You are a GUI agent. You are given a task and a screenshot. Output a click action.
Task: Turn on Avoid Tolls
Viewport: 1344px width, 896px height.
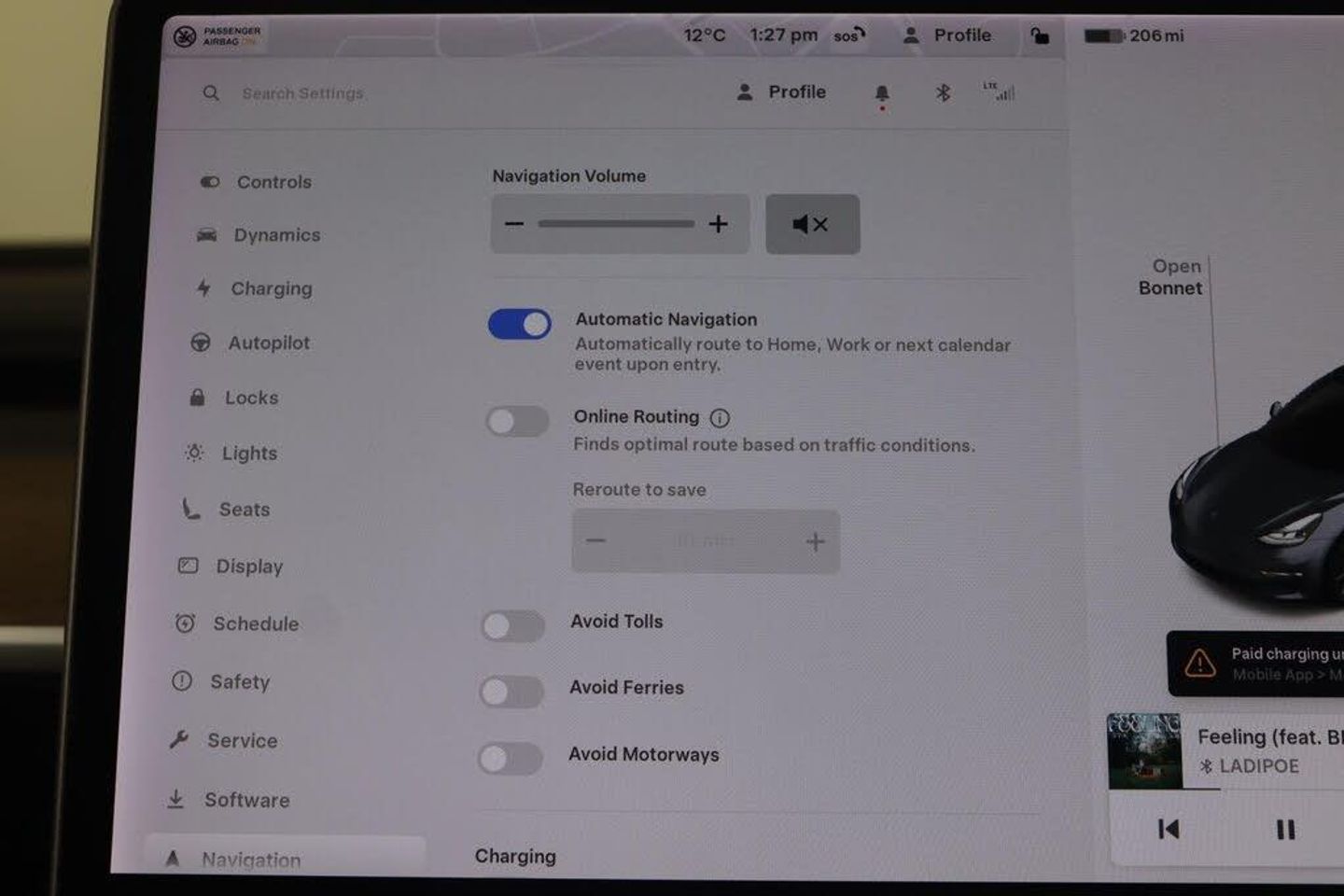pos(513,625)
